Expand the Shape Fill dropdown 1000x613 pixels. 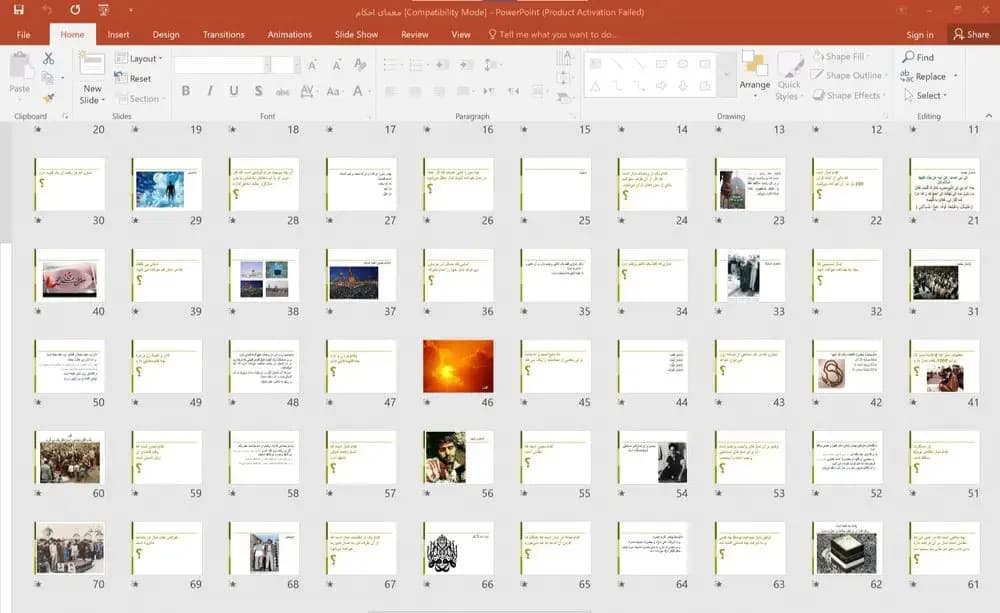pos(842,57)
